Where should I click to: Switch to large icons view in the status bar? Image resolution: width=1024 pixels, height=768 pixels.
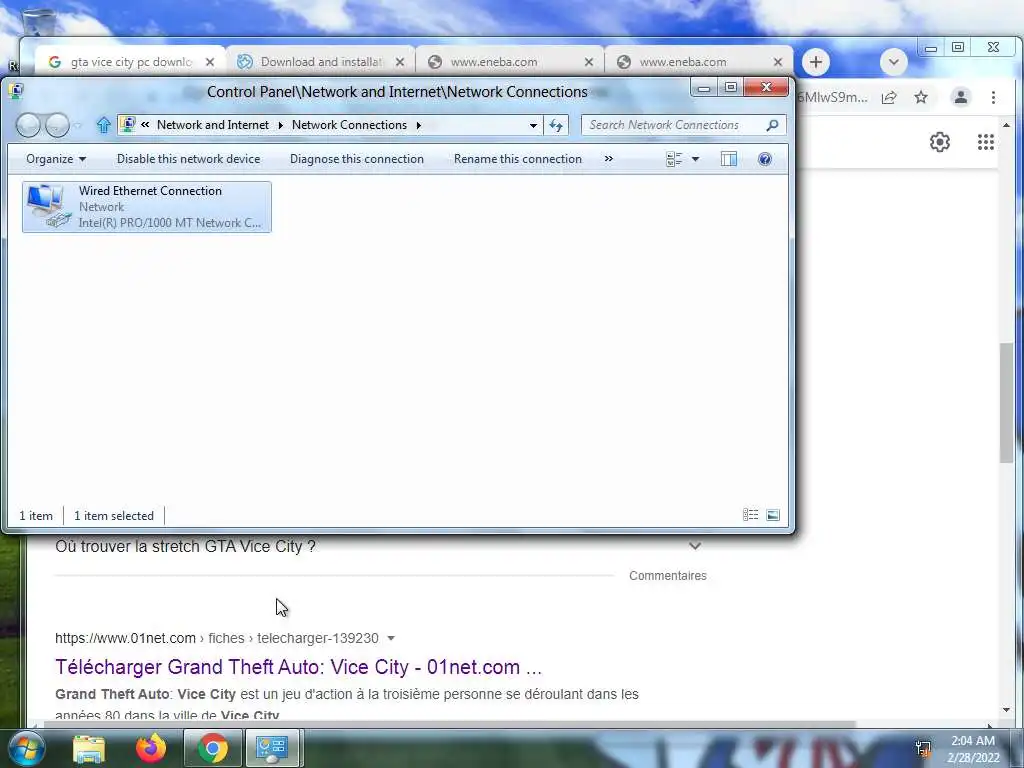click(773, 515)
